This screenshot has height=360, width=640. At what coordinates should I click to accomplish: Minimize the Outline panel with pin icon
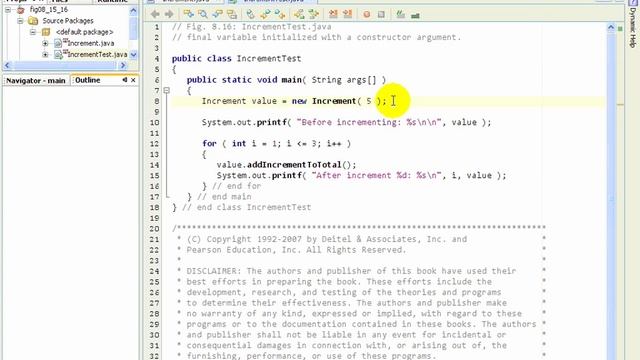click(124, 80)
